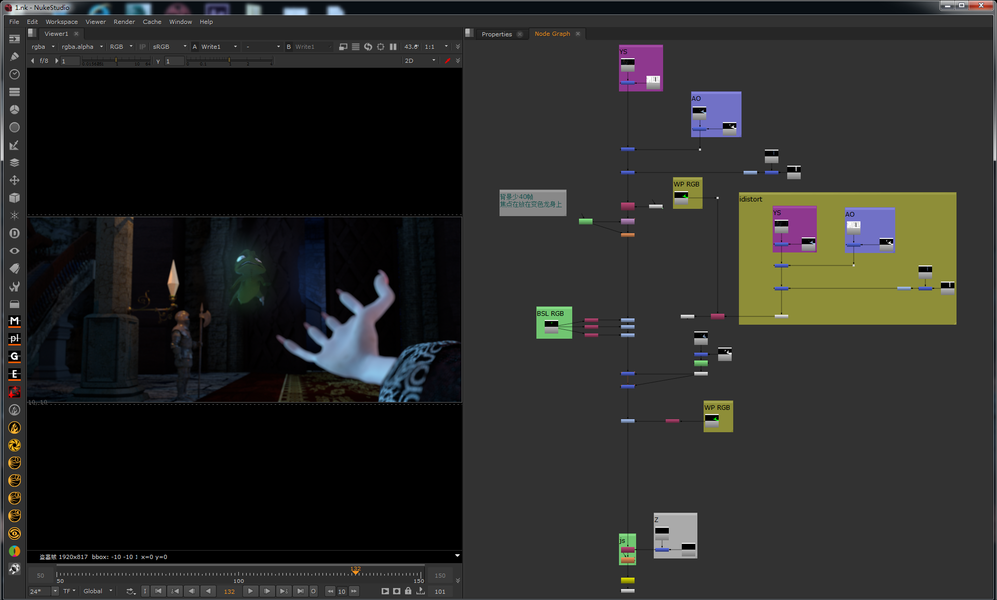997x600 pixels.
Task: Jump to the last frame
Action: (x=300, y=591)
